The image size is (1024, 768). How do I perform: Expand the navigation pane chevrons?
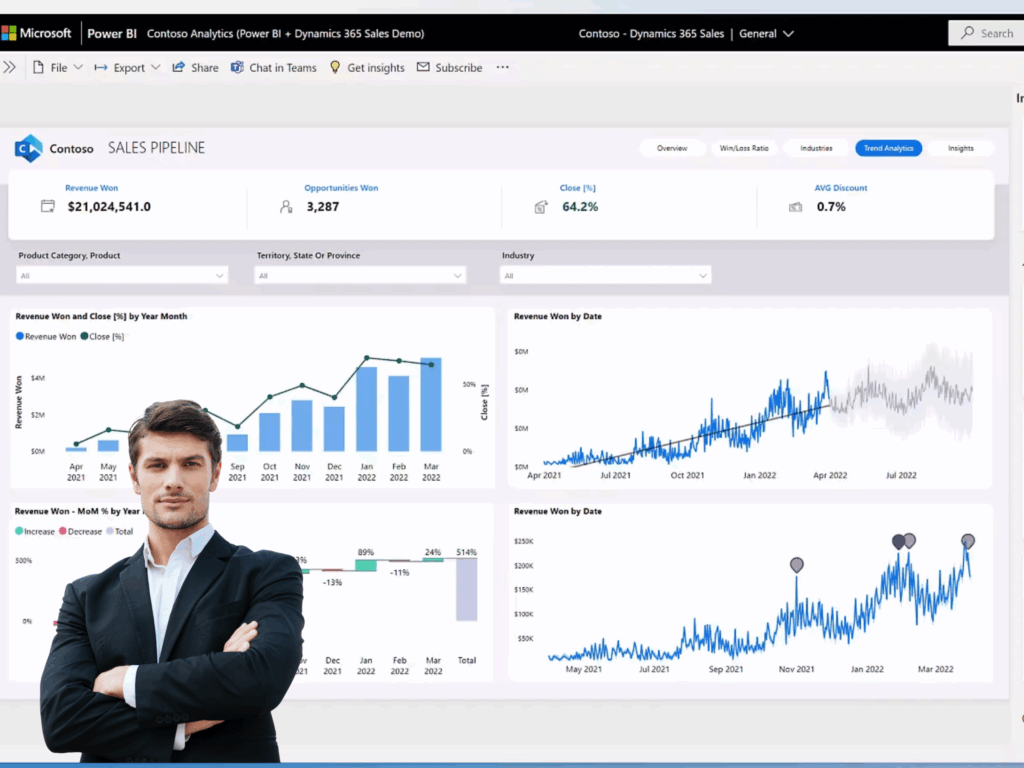(10, 68)
